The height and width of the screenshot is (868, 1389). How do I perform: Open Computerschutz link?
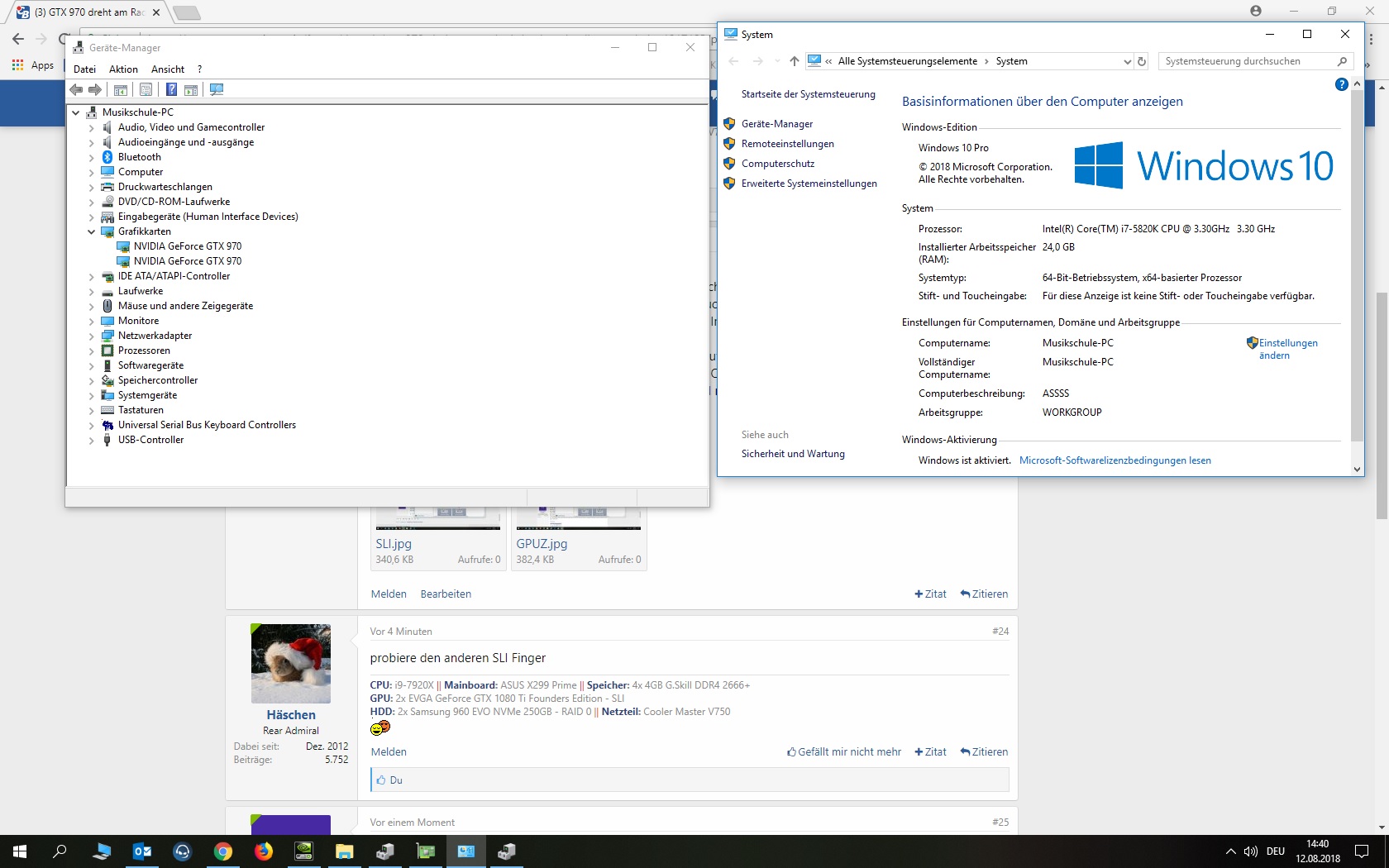(x=778, y=164)
